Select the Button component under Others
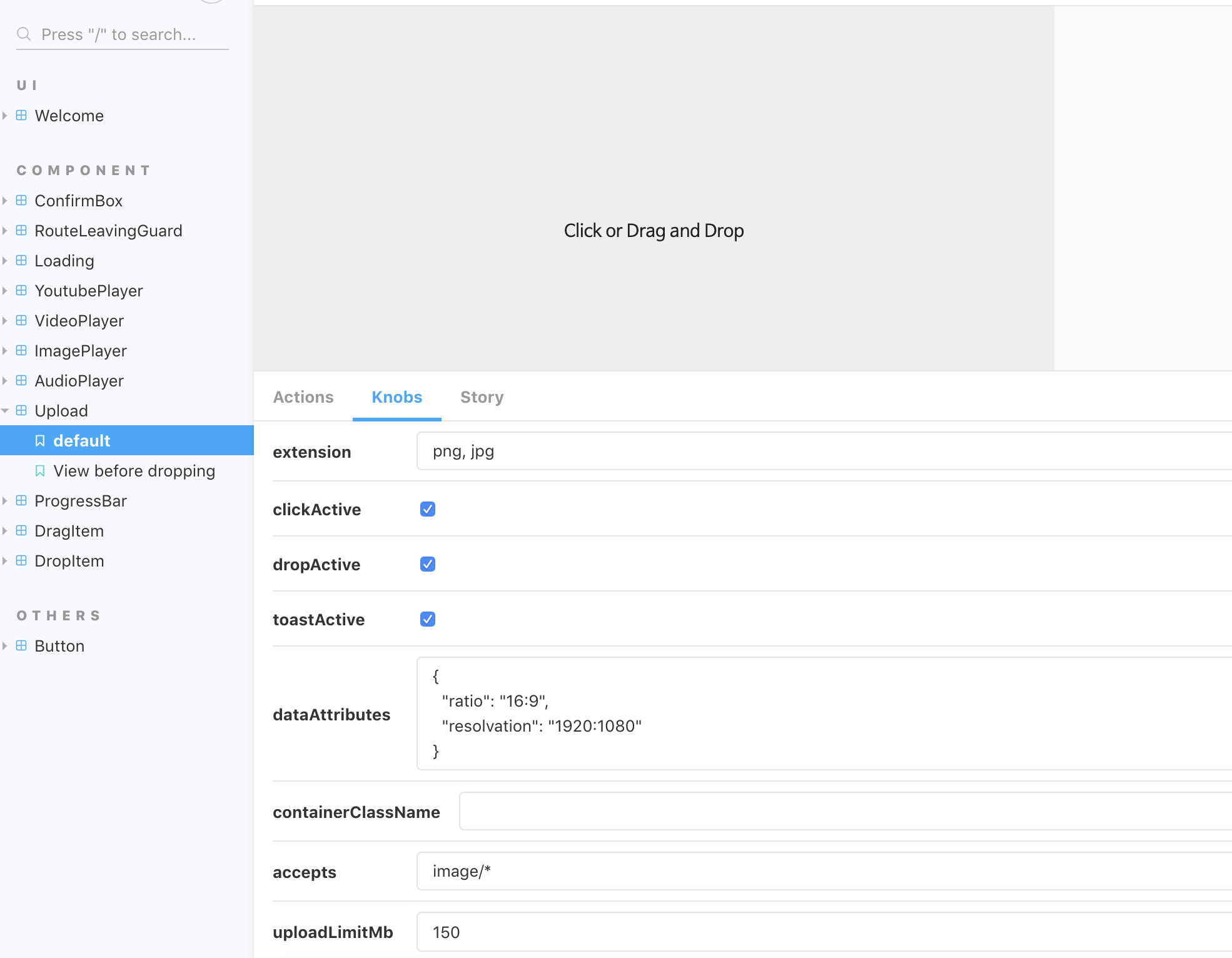Viewport: 1232px width, 958px height. click(x=59, y=646)
